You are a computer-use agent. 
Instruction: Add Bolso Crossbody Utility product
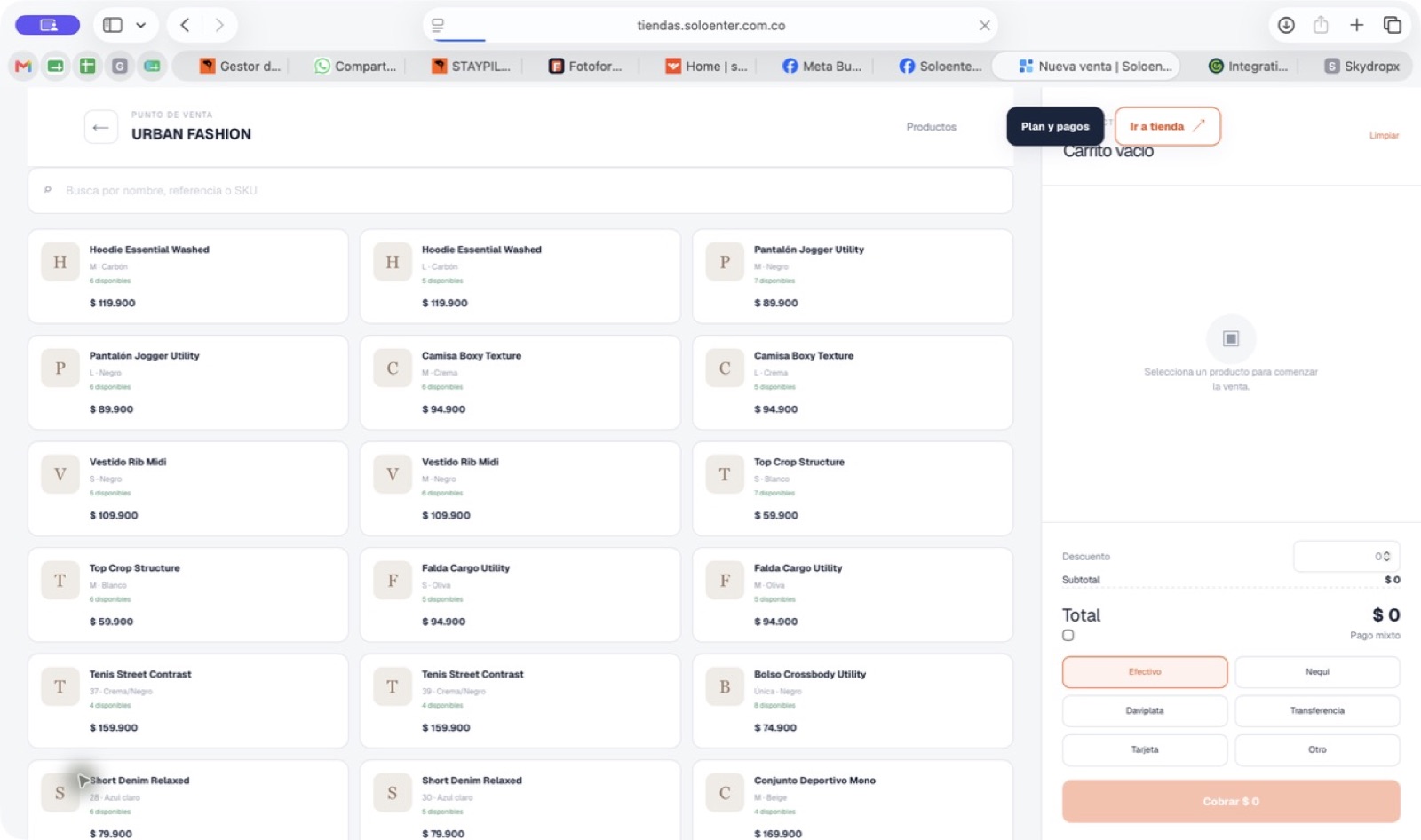tap(853, 701)
